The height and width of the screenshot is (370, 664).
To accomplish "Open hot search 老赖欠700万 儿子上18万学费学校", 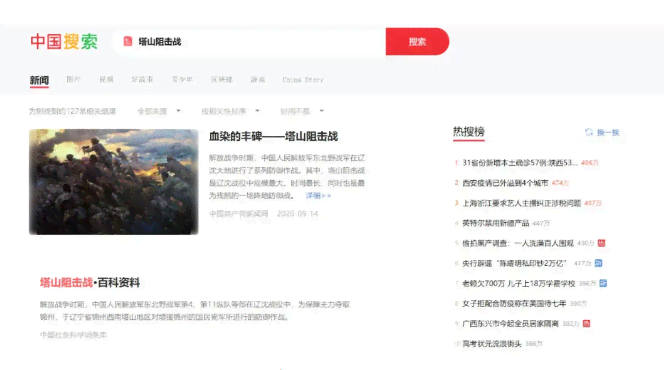I will [519, 283].
